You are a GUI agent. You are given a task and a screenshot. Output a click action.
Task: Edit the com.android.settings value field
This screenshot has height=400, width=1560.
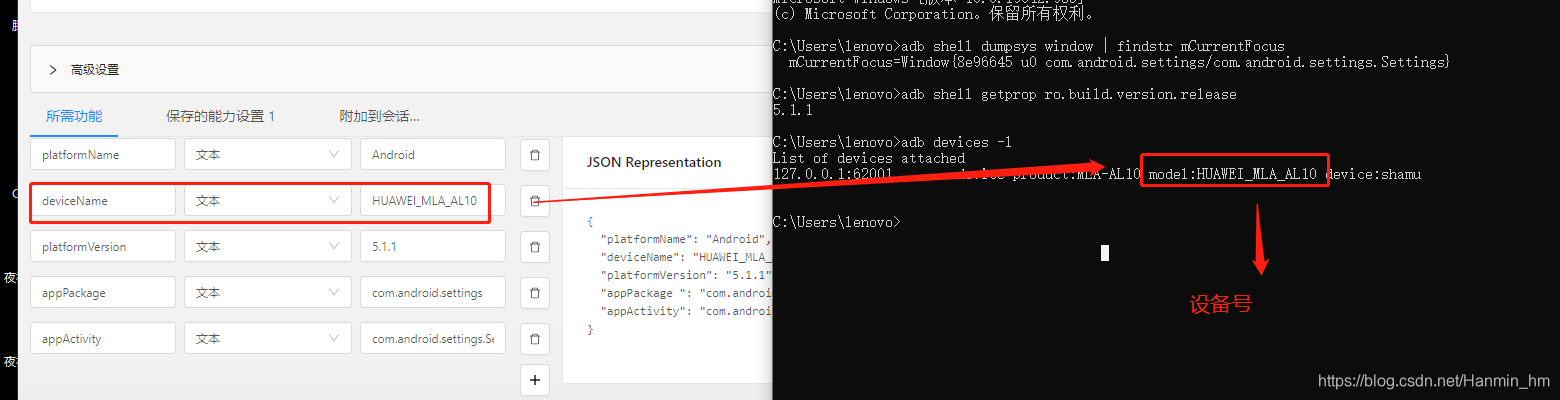[x=433, y=293]
